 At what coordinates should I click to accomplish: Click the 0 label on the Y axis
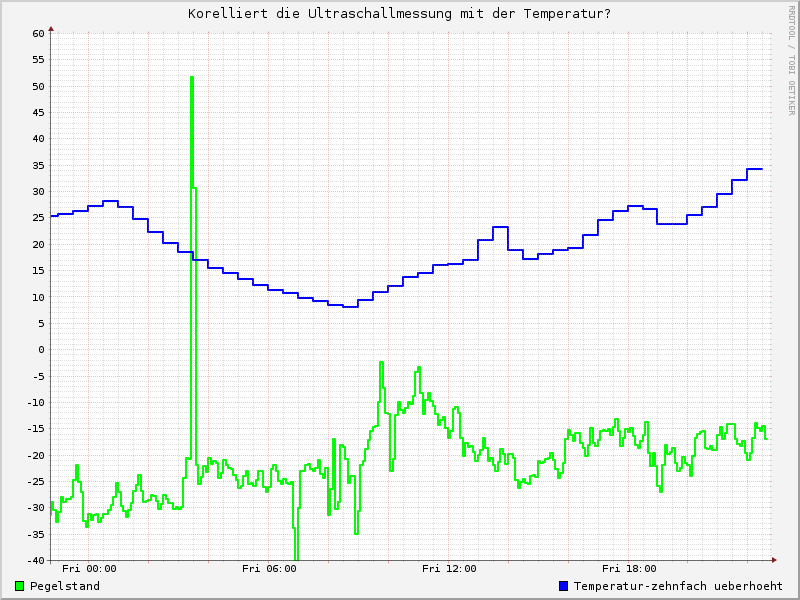click(42, 349)
